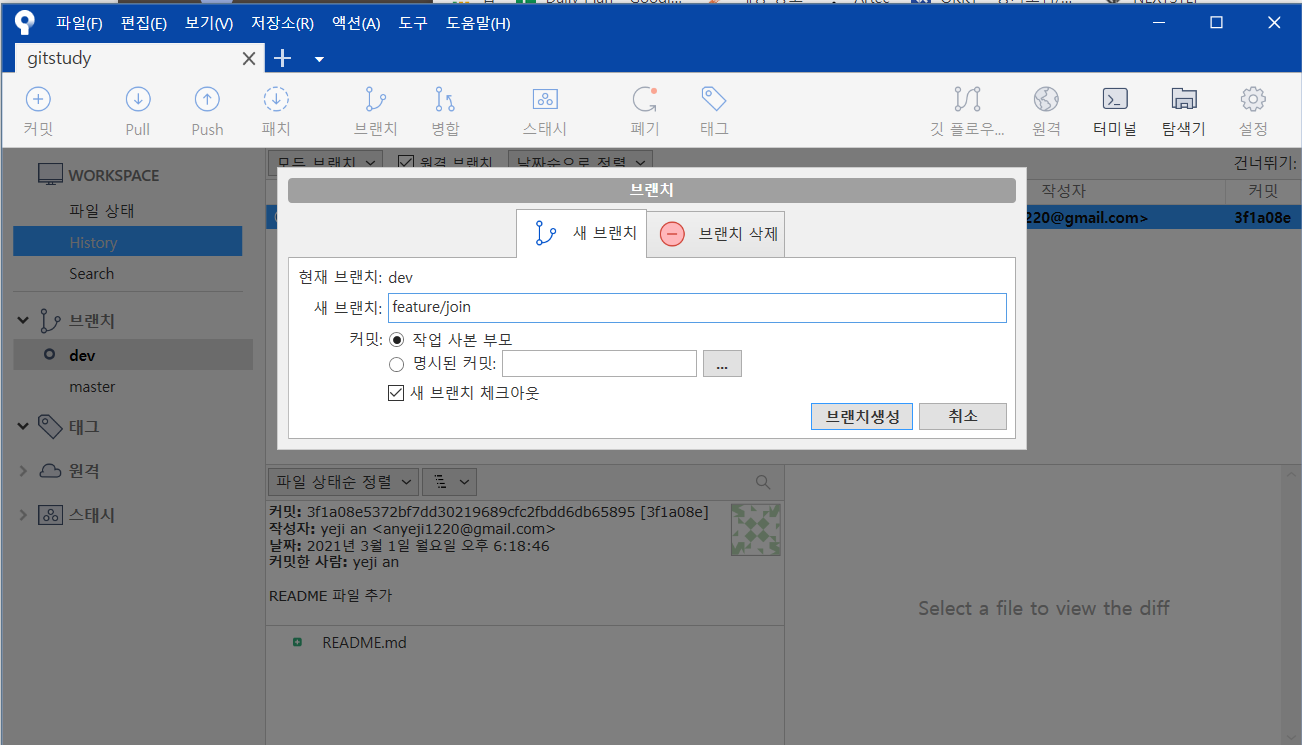The image size is (1302, 745).
Task: Select History in the sidebar
Action: pyautogui.click(x=127, y=242)
